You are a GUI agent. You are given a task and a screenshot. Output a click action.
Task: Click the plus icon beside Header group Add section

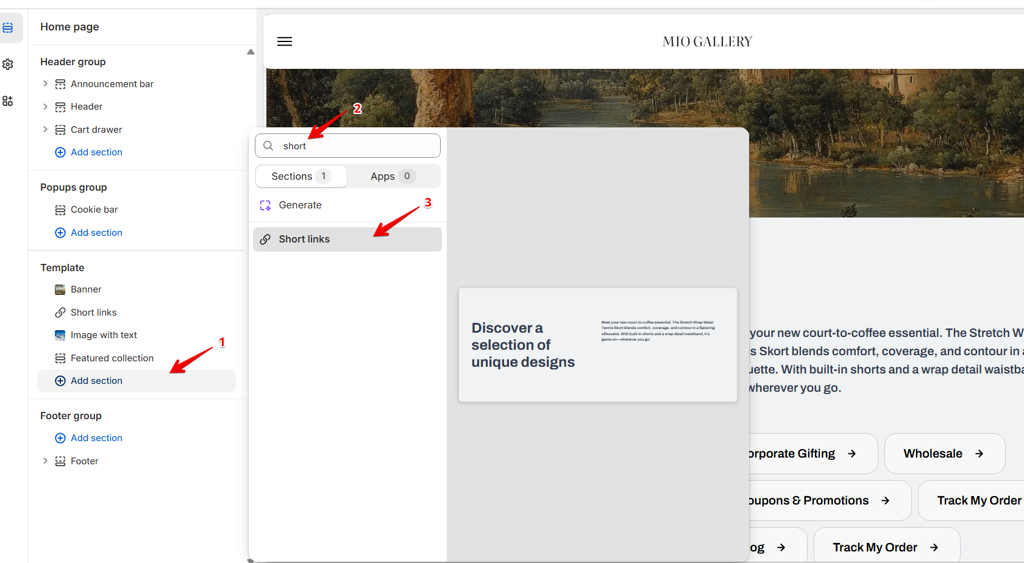(60, 152)
